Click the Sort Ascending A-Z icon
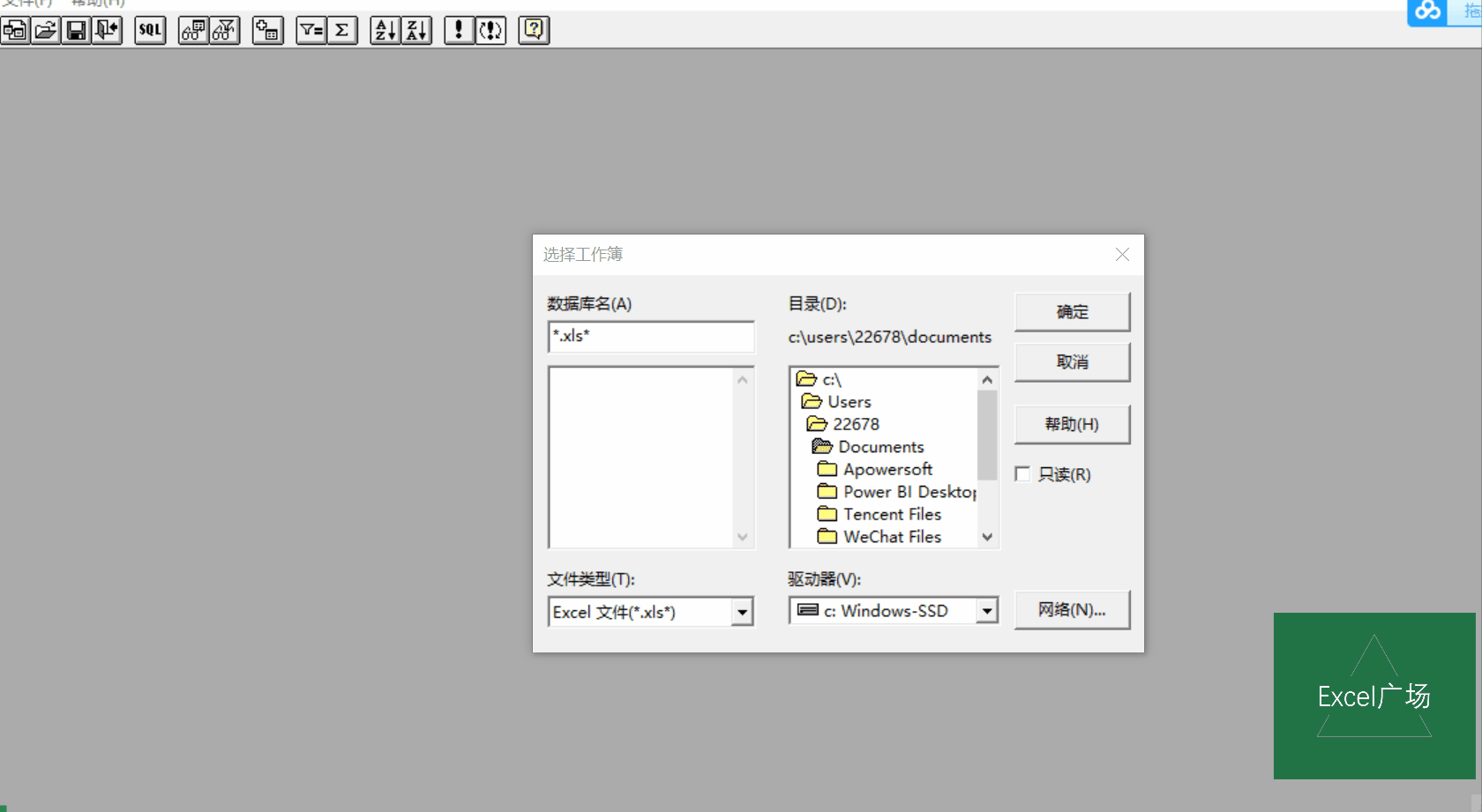The width and height of the screenshot is (1482, 812). pos(385,31)
